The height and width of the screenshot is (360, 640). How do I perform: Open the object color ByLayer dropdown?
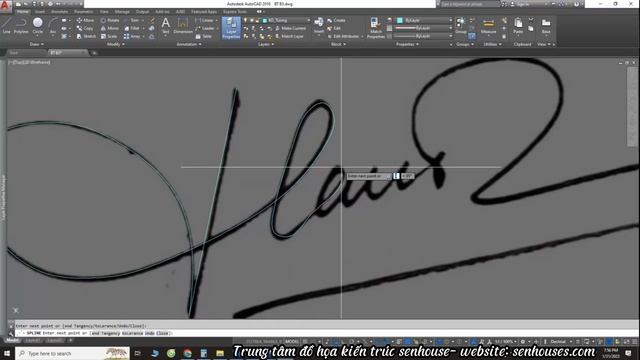coord(424,20)
